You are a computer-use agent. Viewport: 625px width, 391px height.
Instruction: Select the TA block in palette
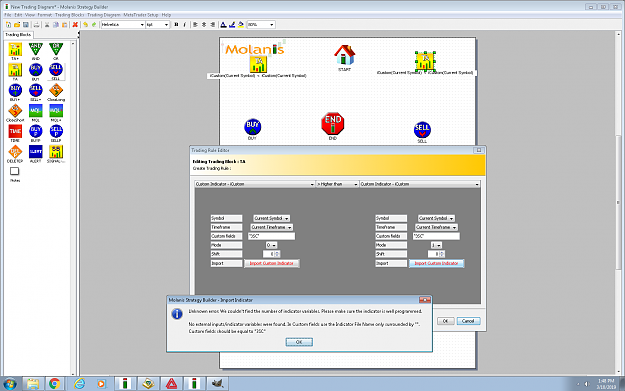15,70
